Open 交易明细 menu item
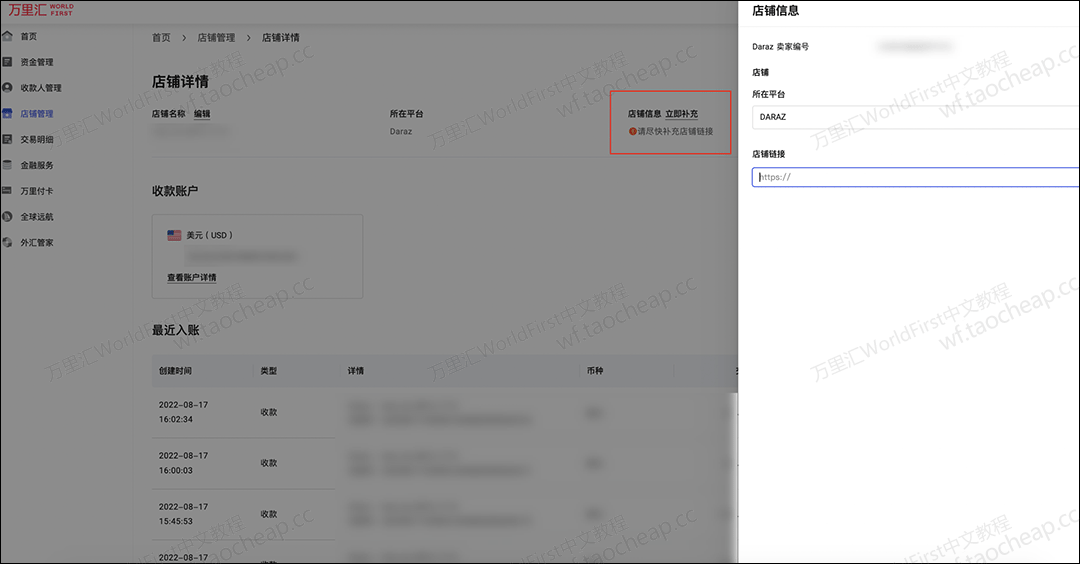Image resolution: width=1080 pixels, height=564 pixels. [37, 139]
